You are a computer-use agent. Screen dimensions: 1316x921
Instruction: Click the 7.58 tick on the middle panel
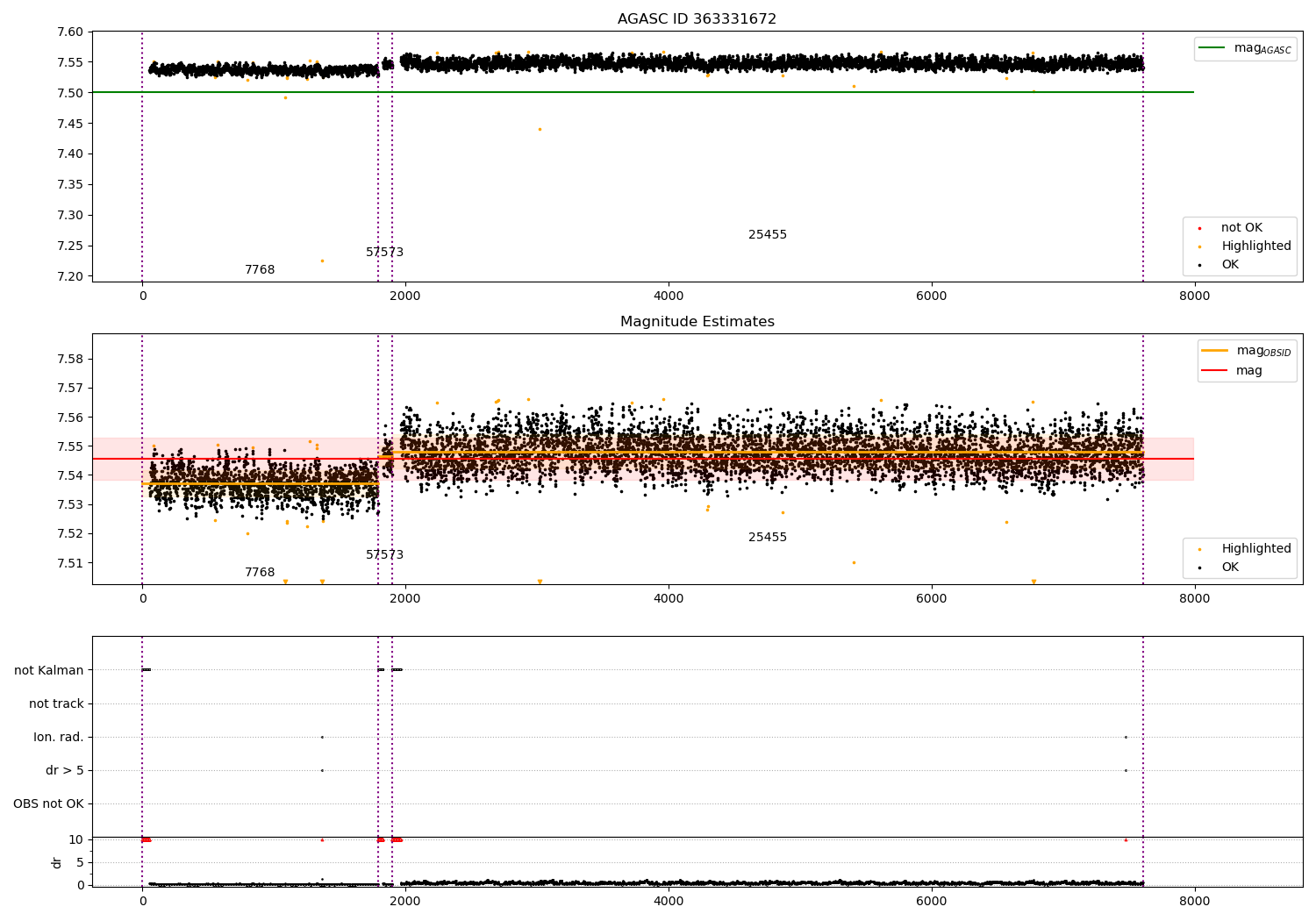click(x=70, y=360)
